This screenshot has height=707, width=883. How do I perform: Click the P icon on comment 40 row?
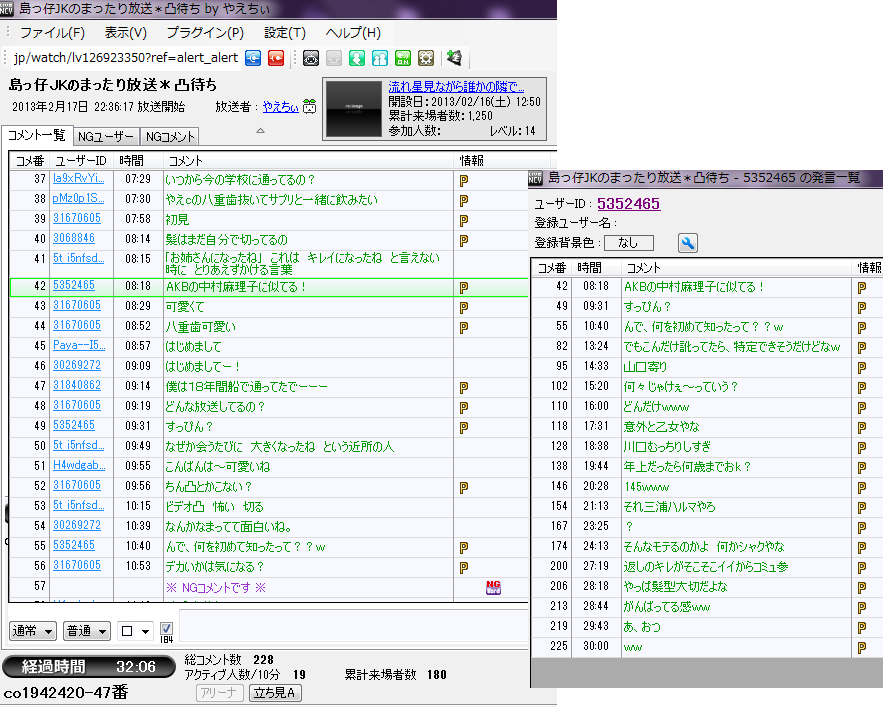pos(463,241)
